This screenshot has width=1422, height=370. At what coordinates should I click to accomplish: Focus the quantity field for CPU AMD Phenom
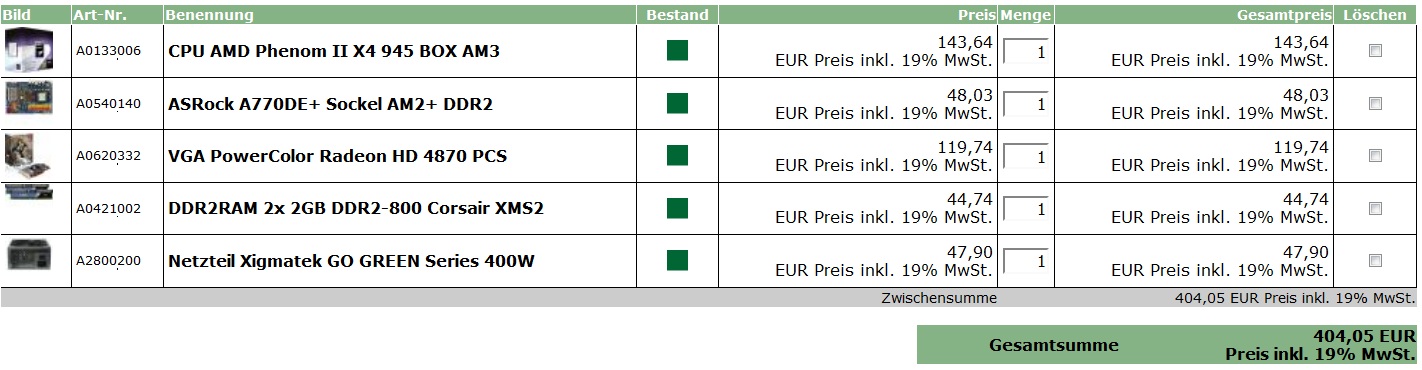click(1026, 51)
